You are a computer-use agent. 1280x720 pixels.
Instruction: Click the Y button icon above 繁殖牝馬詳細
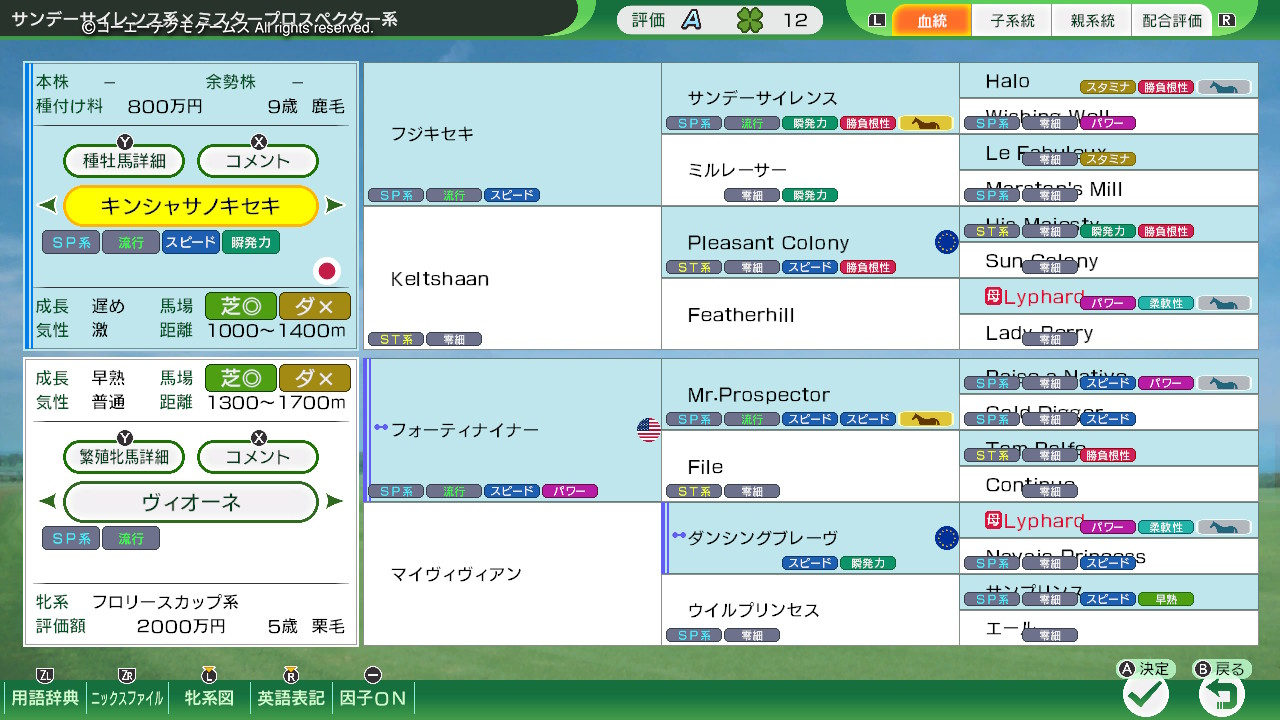point(125,438)
